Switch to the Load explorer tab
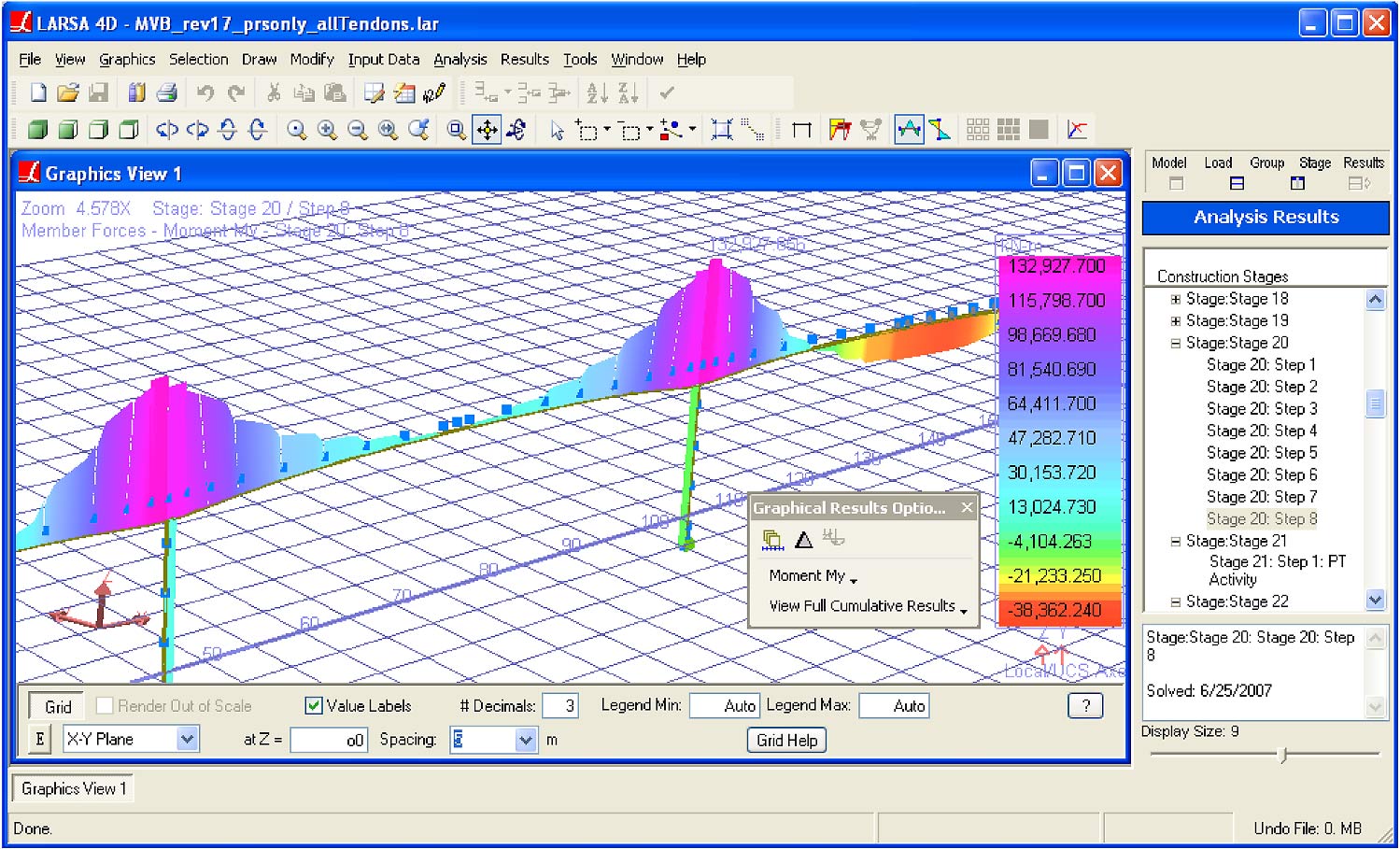This screenshot has height=849, width=1400. tap(1218, 172)
